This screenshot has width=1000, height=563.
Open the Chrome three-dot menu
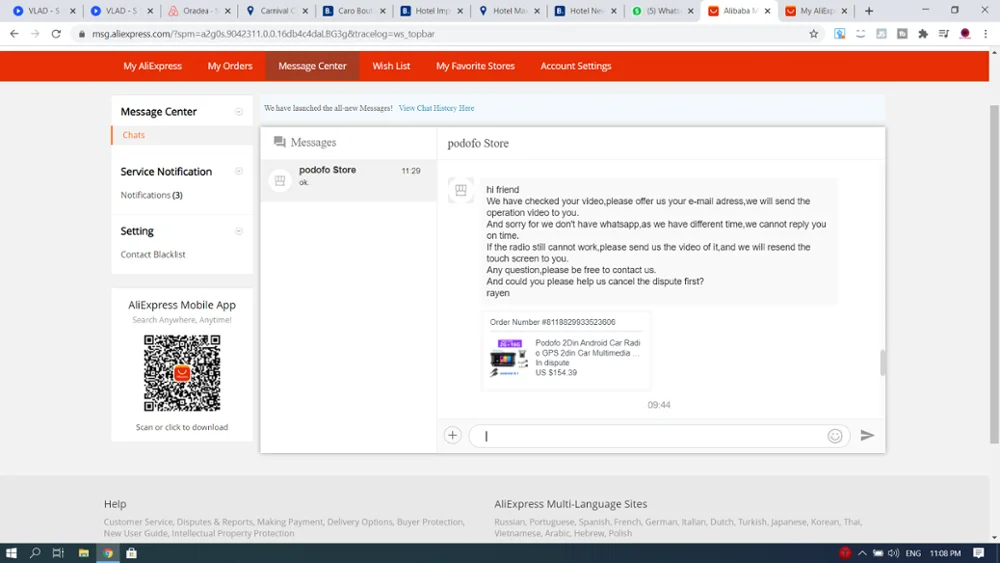985,34
